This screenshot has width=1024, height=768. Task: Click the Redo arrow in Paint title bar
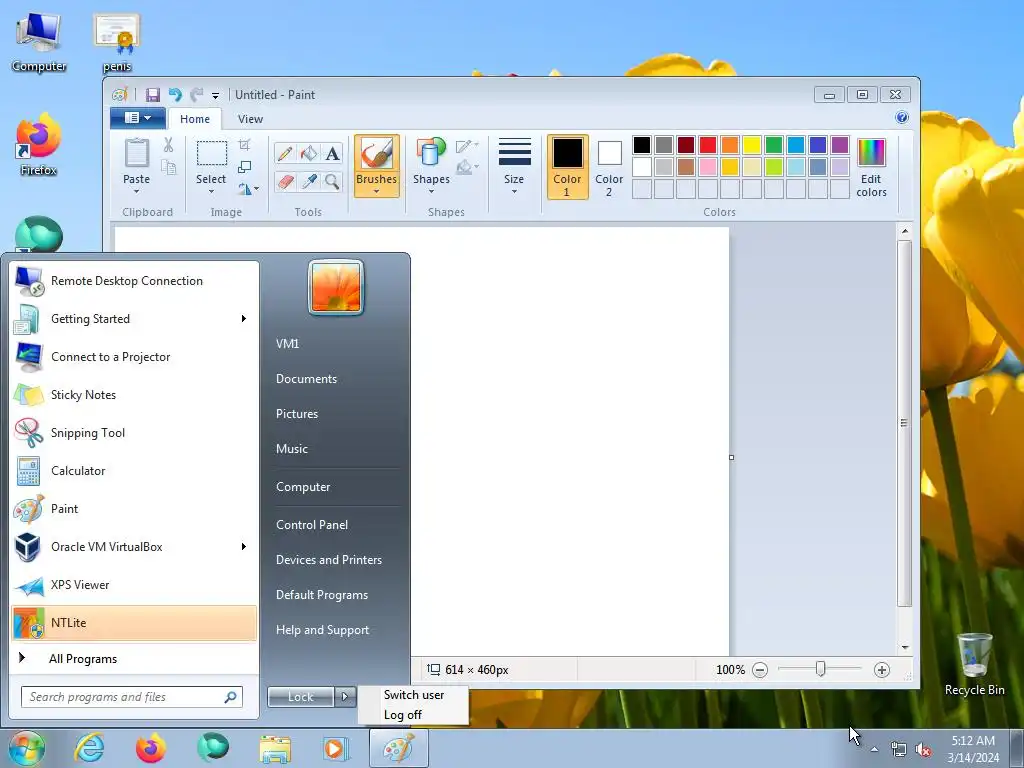click(x=197, y=95)
